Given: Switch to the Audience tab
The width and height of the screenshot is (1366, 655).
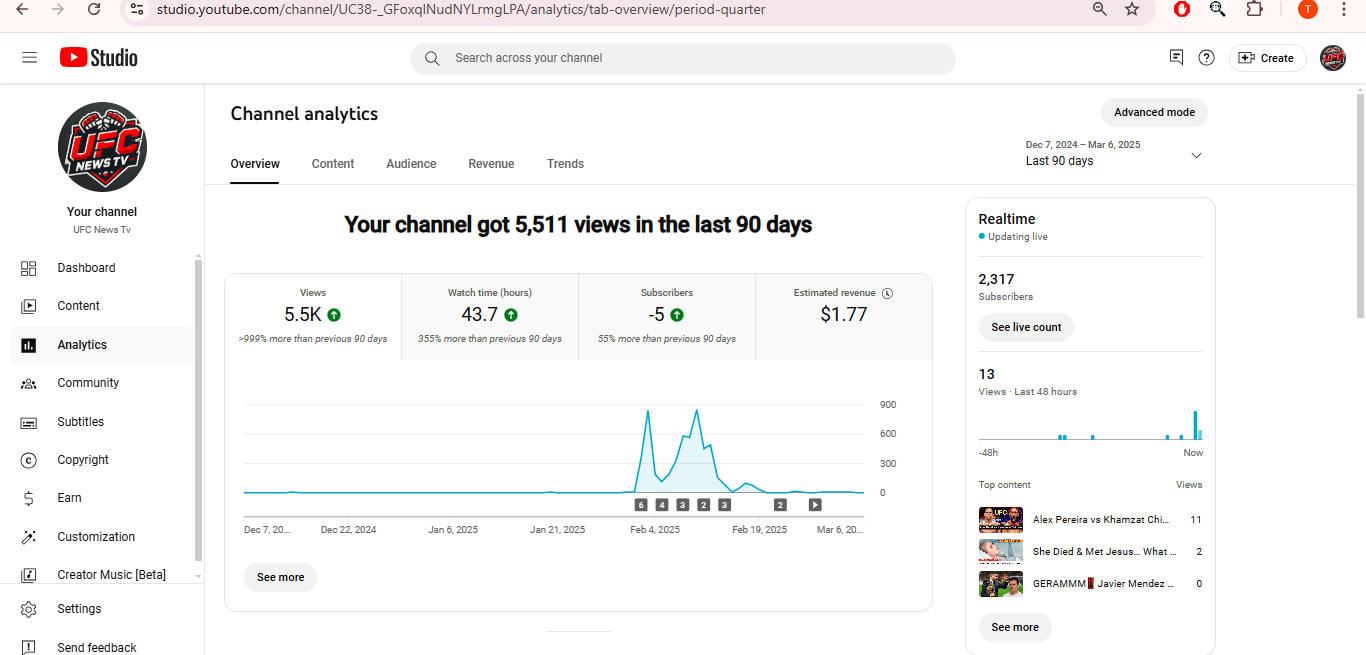Looking at the screenshot, I should tap(411, 164).
